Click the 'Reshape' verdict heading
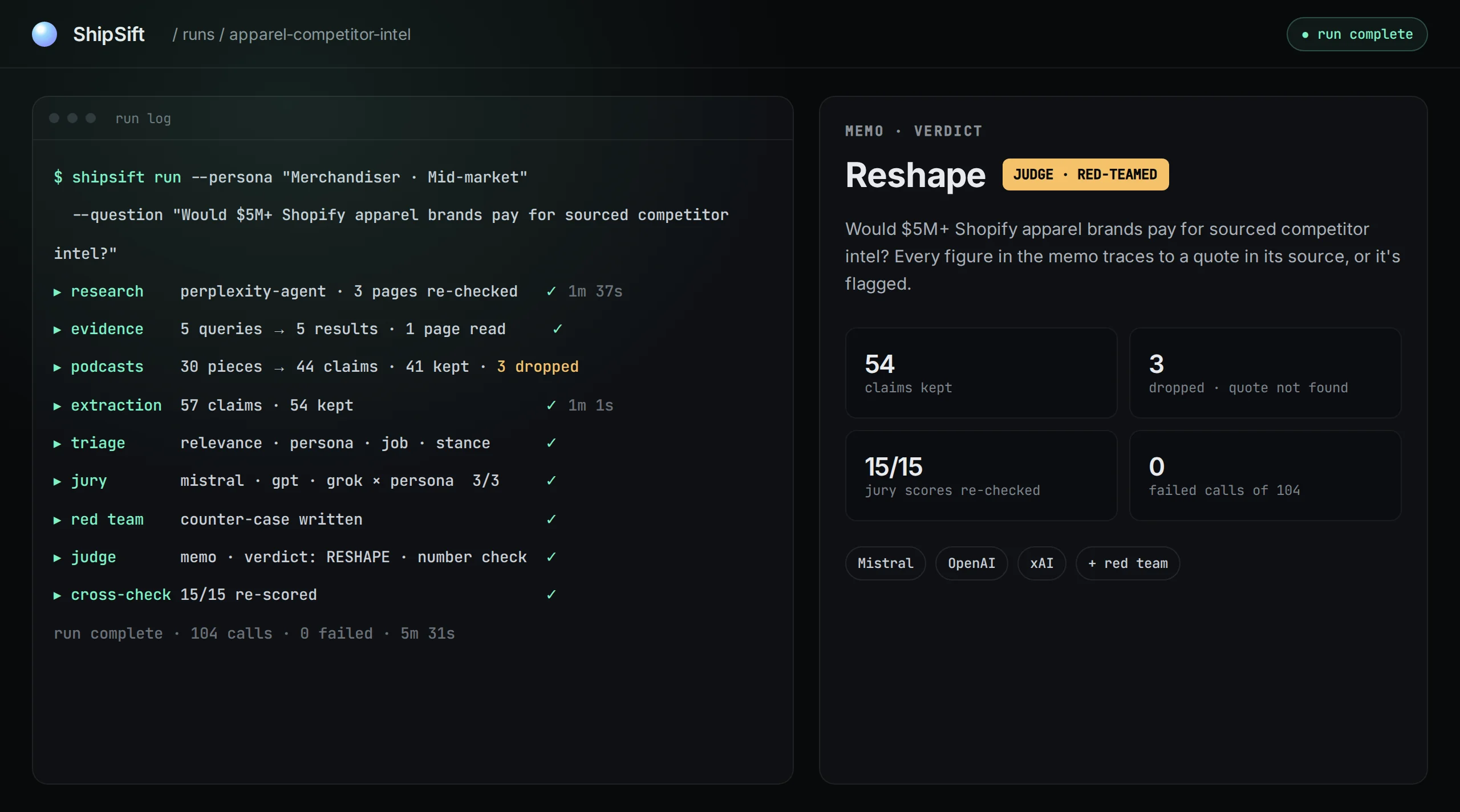Screen dimensions: 1460x812 (x=915, y=175)
